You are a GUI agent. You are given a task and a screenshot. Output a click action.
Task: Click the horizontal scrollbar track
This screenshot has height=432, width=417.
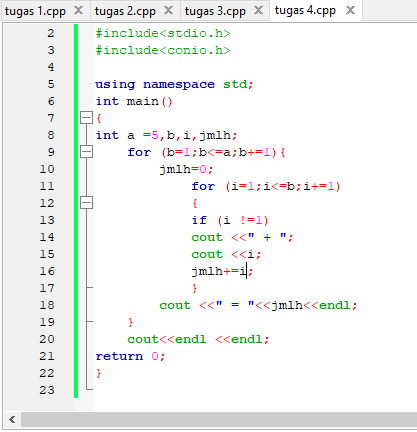click(219, 419)
